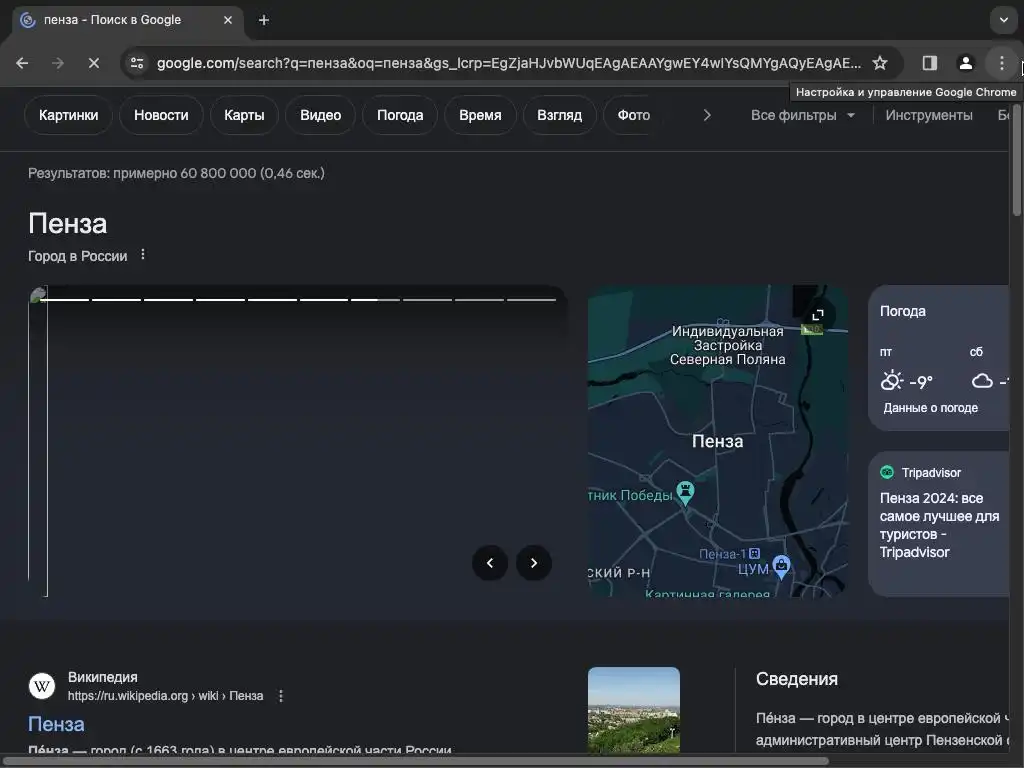Open site information icon in address bar
The image size is (1024, 768).
click(x=137, y=63)
